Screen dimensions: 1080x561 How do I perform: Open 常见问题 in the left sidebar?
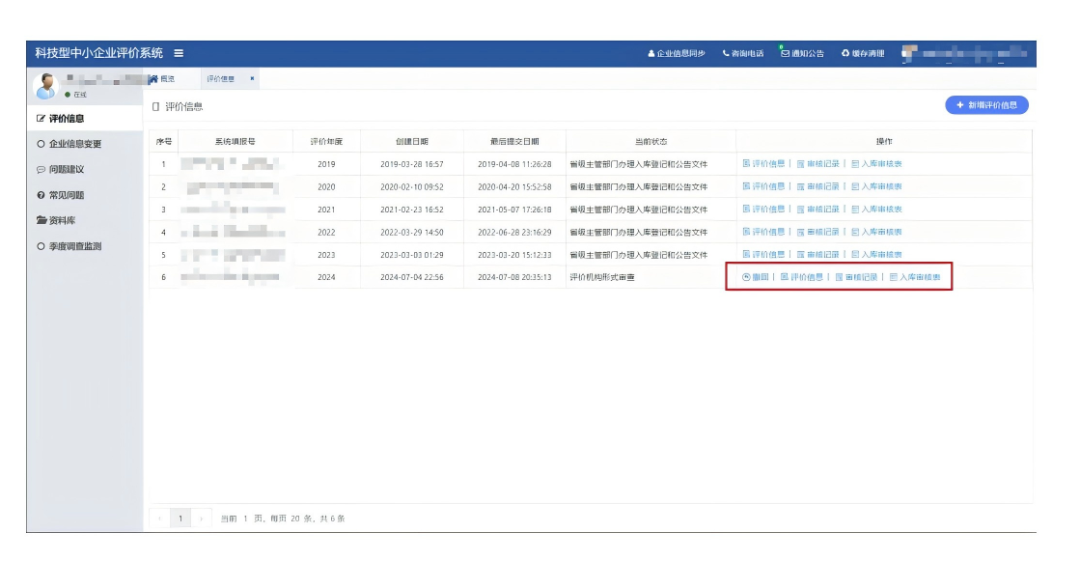66,195
